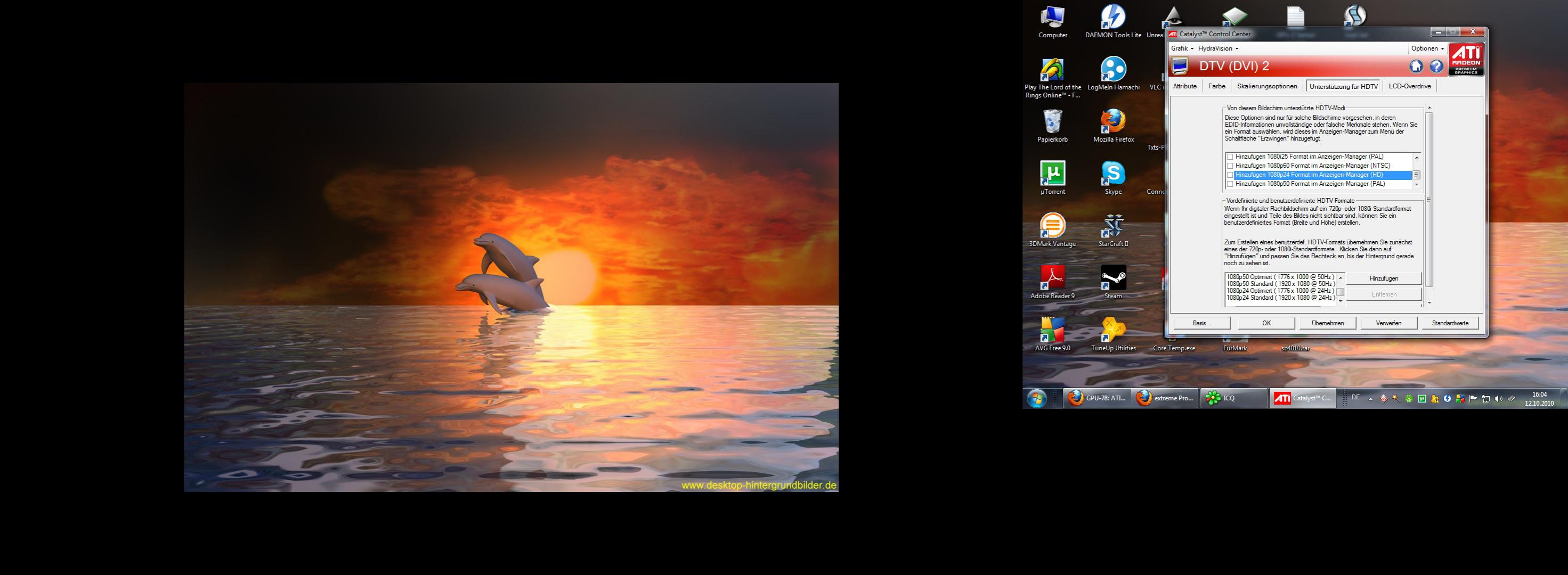Open the Catalyst help question mark icon

pos(1436,67)
